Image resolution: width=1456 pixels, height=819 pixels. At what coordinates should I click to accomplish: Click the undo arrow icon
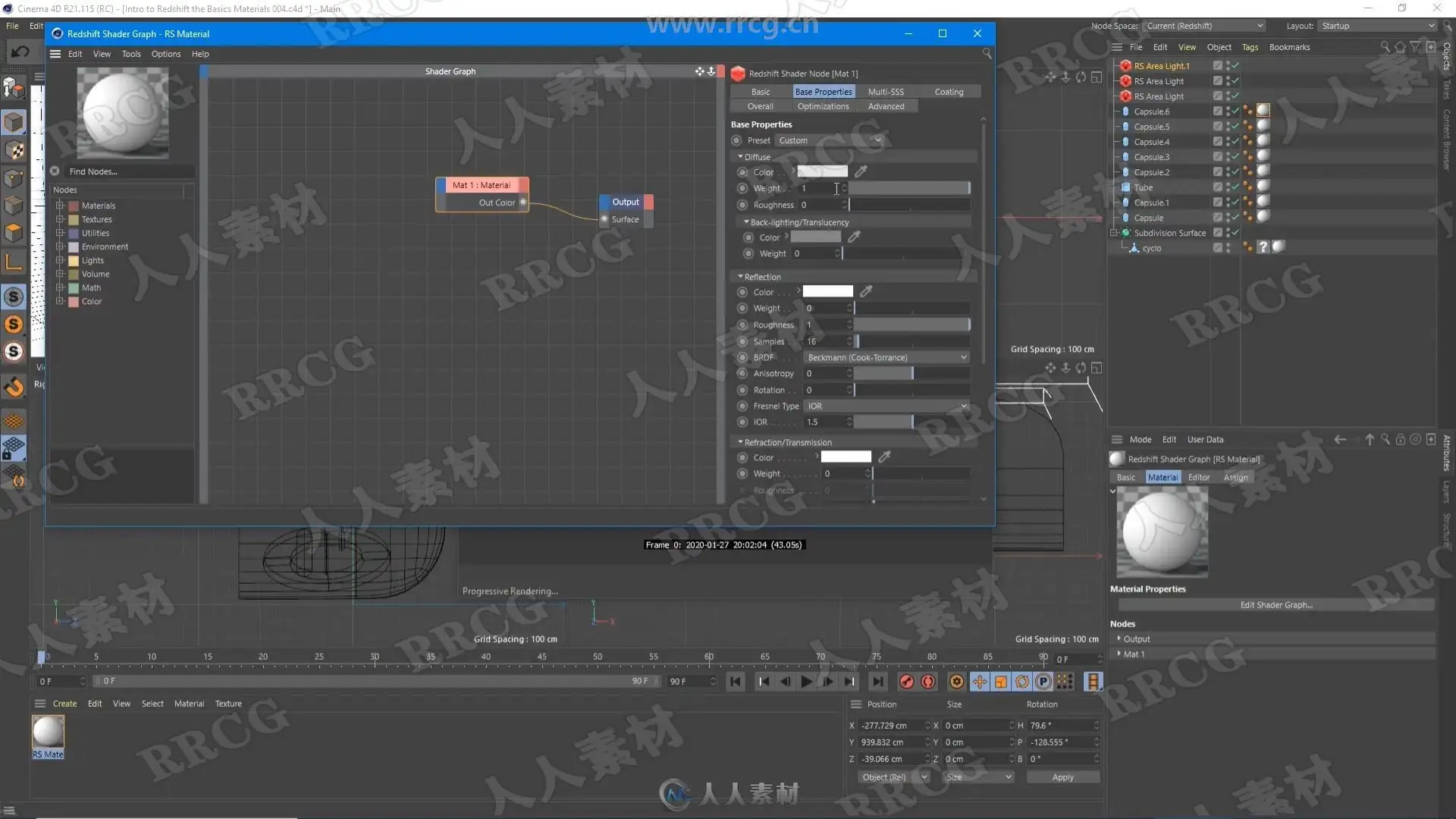20,52
